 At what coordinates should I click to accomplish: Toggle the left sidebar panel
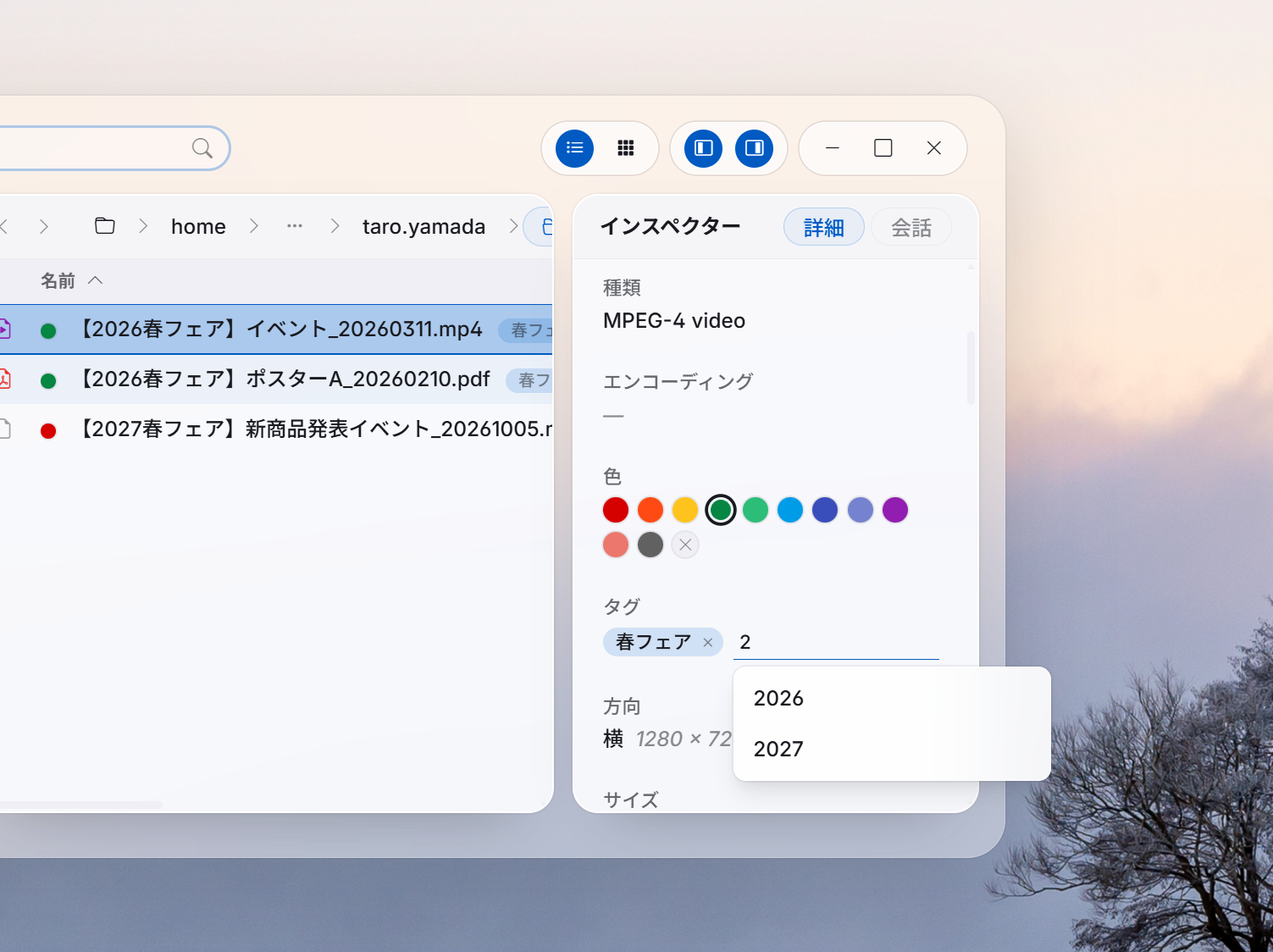click(704, 148)
